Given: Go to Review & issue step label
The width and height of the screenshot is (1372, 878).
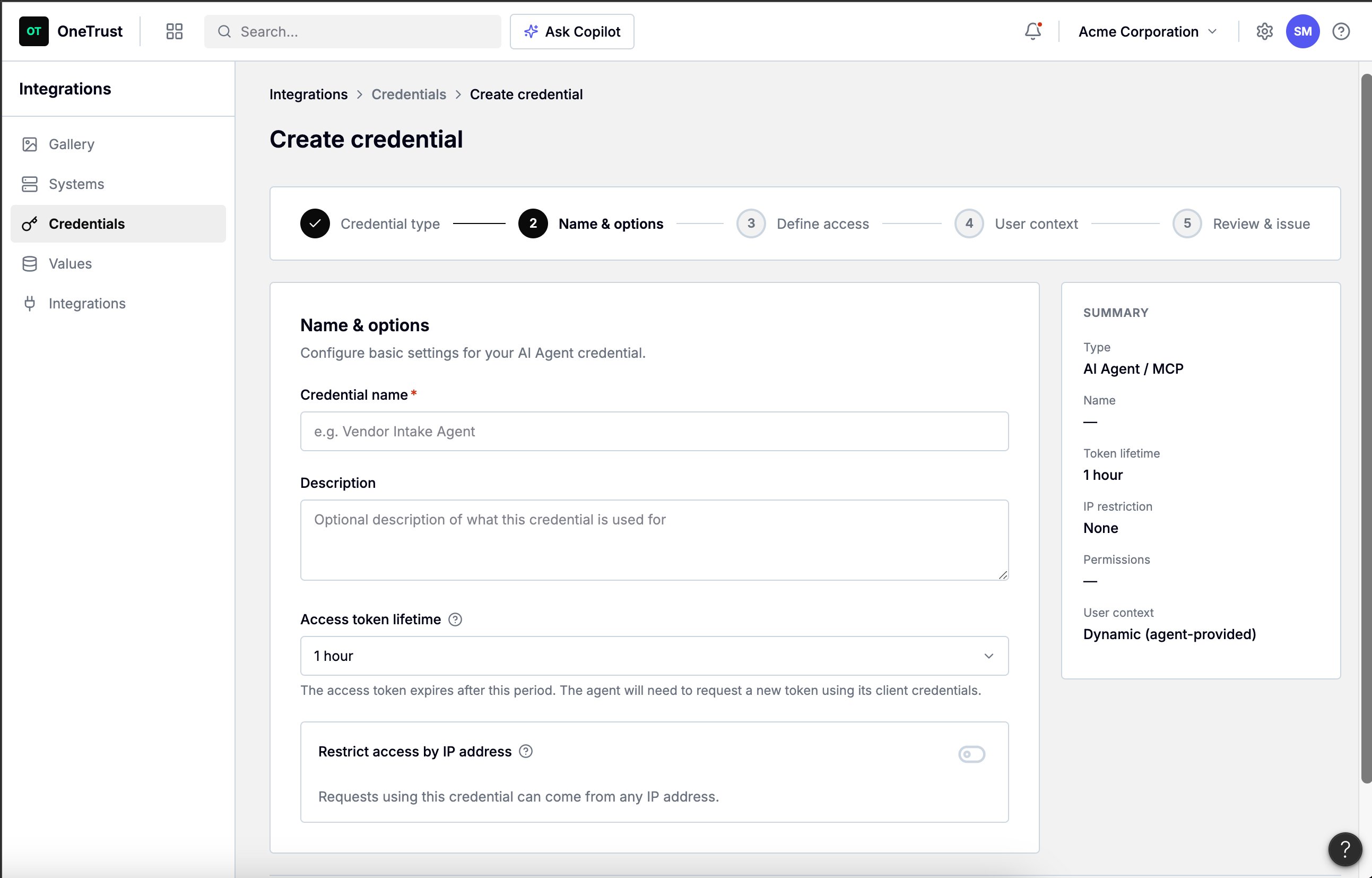Looking at the screenshot, I should point(1262,224).
